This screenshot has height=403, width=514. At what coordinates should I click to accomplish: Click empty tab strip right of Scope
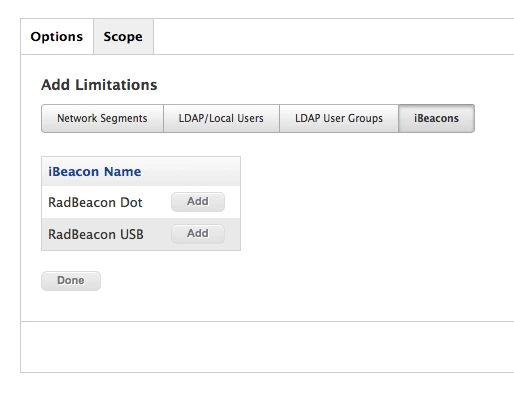pyautogui.click(x=333, y=36)
